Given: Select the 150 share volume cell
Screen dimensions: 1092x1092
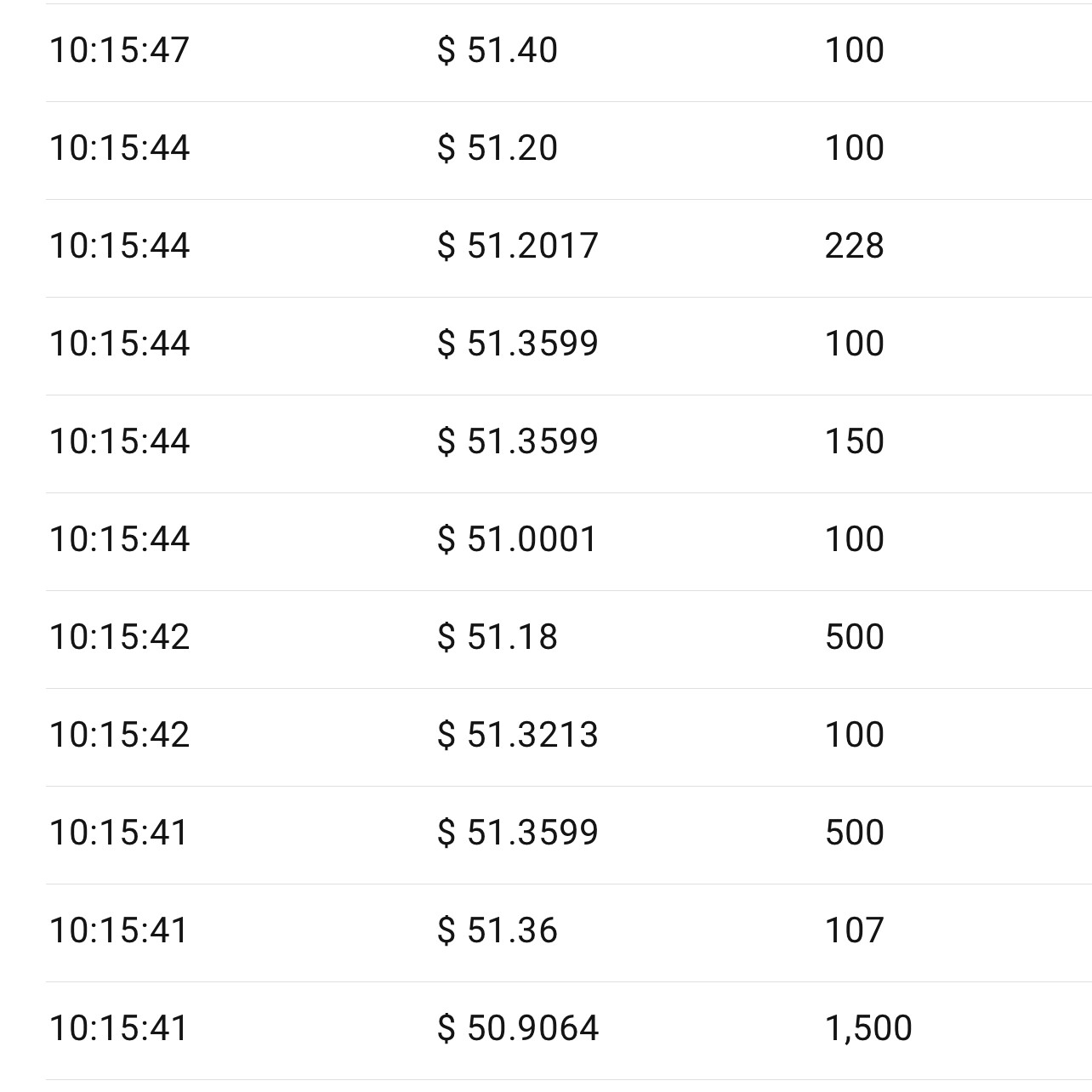Looking at the screenshot, I should pos(854,441).
